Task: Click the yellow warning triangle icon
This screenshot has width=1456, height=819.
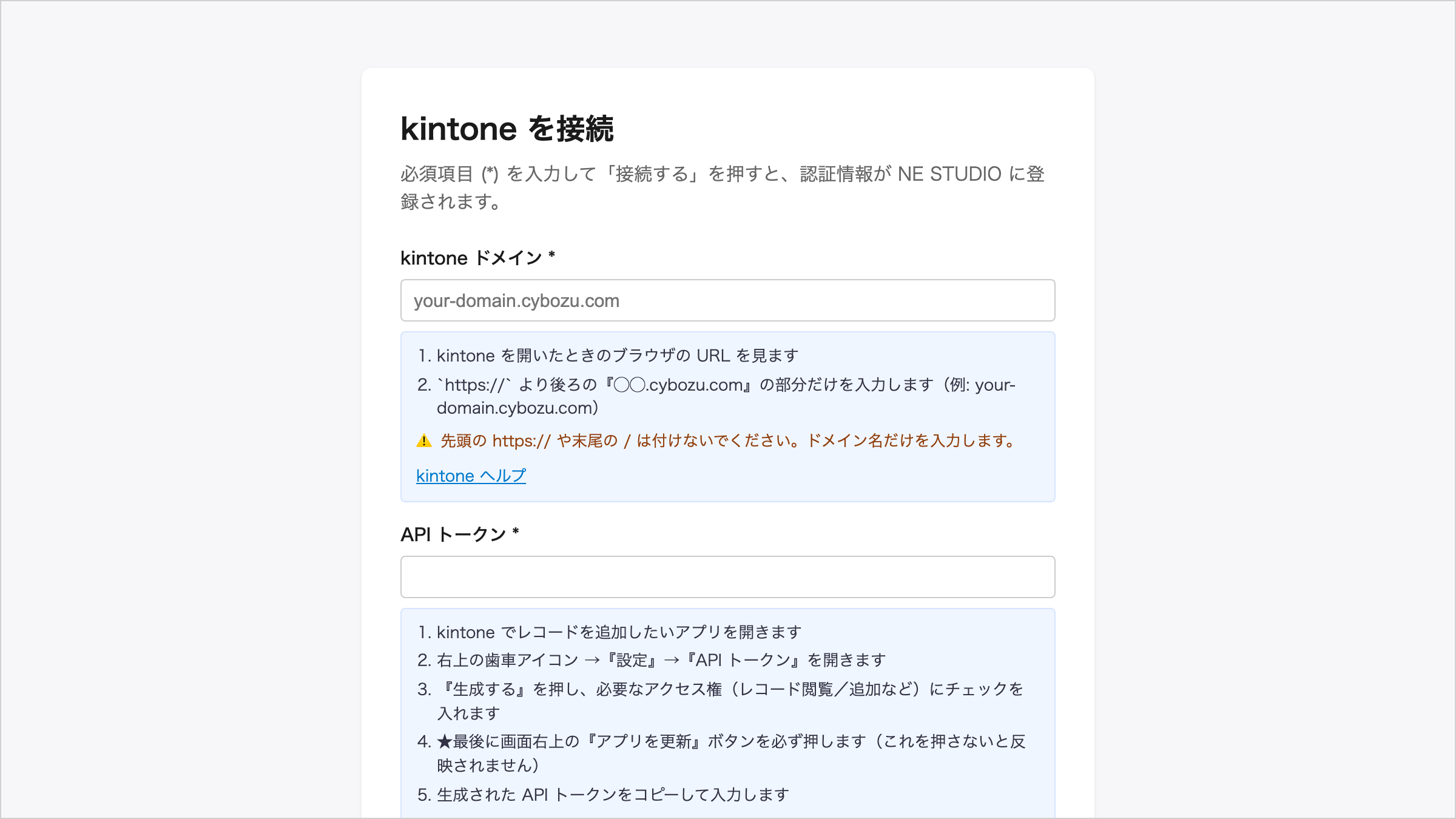Action: click(x=424, y=441)
